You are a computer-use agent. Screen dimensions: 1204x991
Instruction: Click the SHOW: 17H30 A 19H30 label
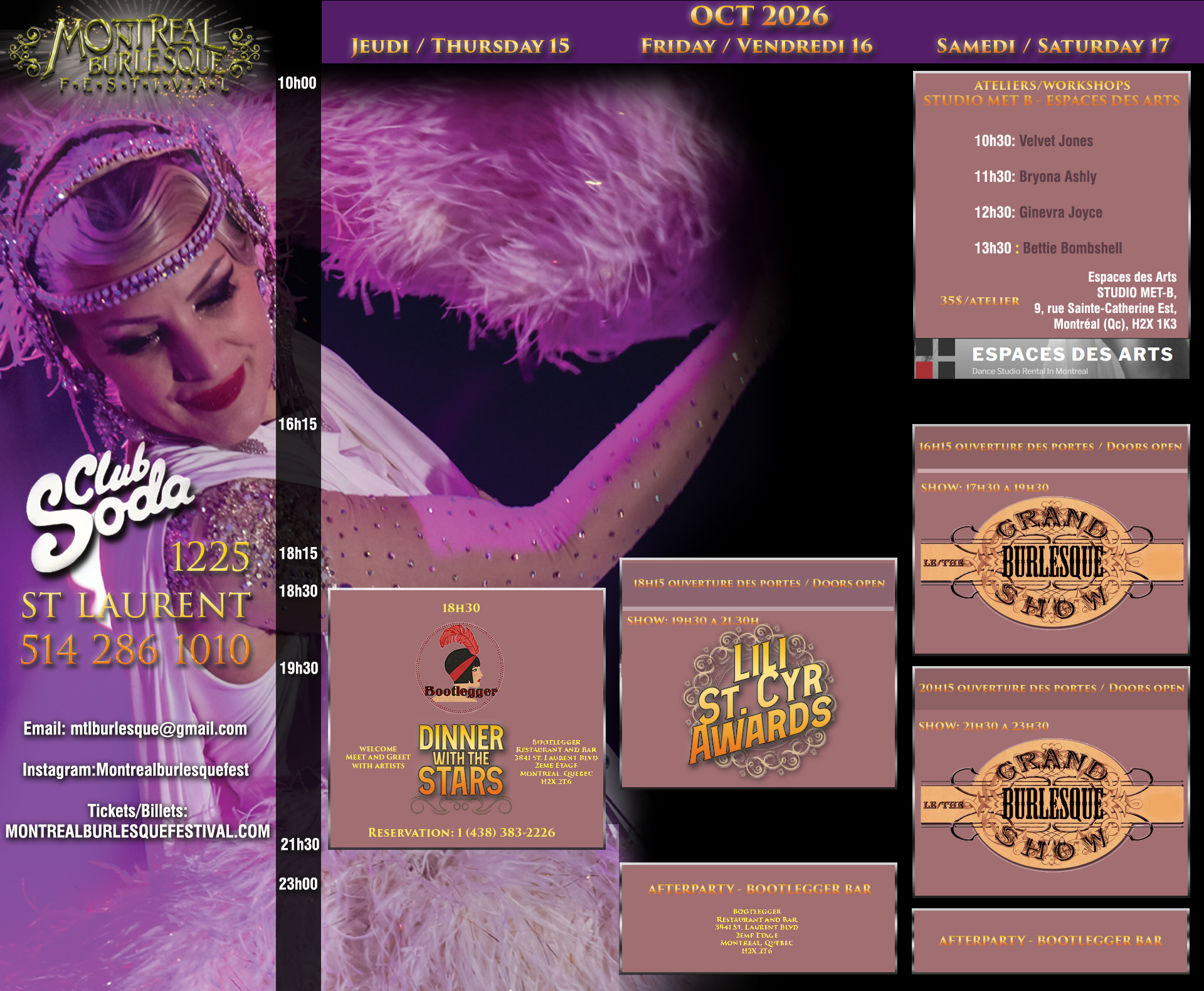pyautogui.click(x=985, y=487)
